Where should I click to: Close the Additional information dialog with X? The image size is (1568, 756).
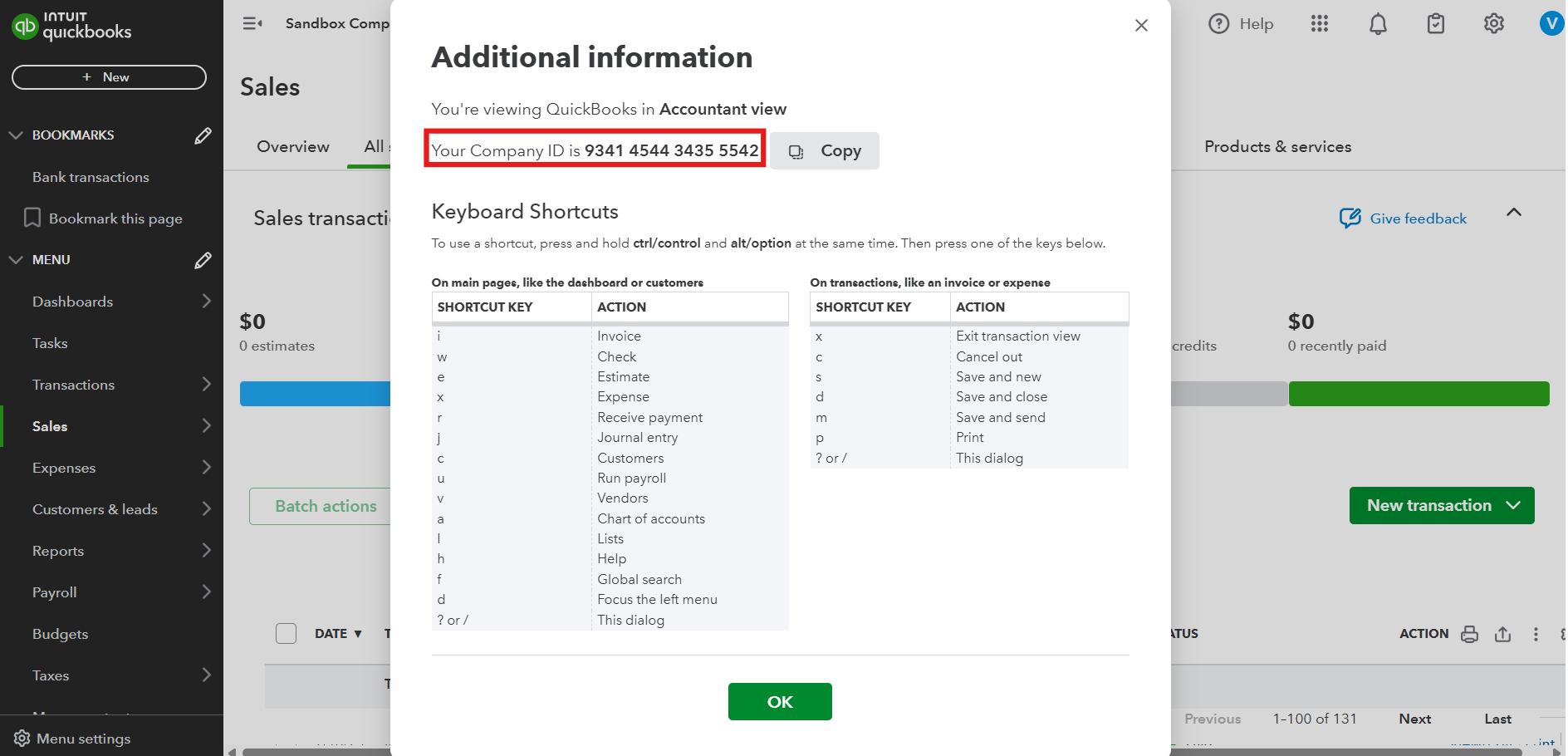click(x=1141, y=26)
